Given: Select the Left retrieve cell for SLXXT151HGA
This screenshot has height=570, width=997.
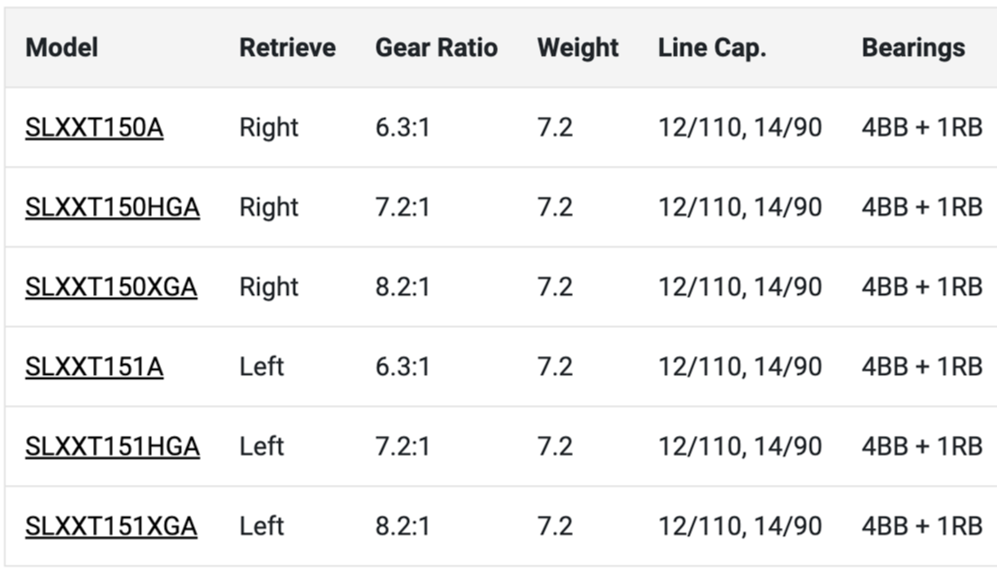Looking at the screenshot, I should tap(261, 447).
